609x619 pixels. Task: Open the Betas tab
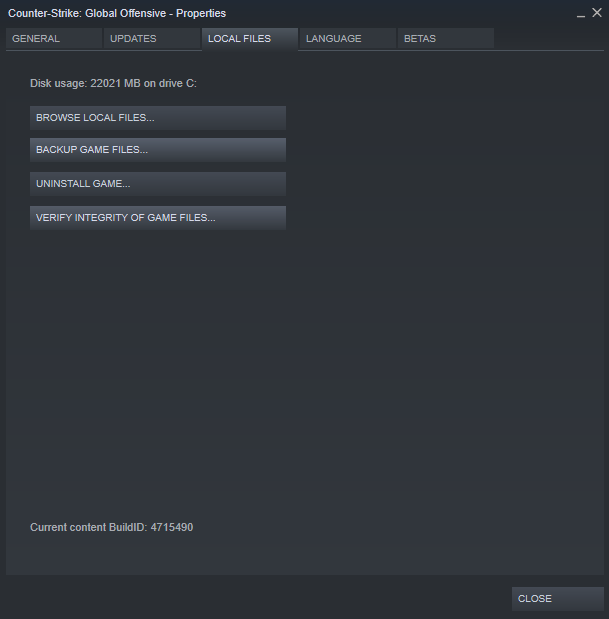pyautogui.click(x=446, y=38)
